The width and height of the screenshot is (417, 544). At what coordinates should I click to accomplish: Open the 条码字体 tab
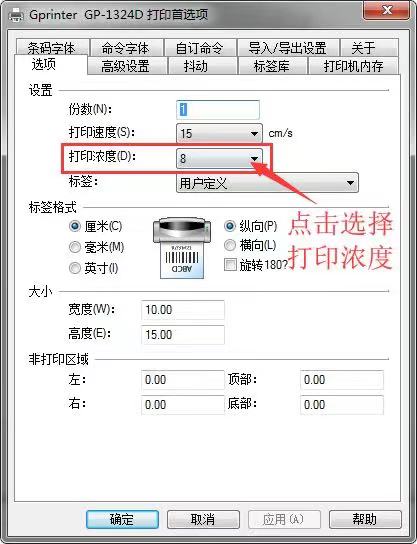[52, 48]
